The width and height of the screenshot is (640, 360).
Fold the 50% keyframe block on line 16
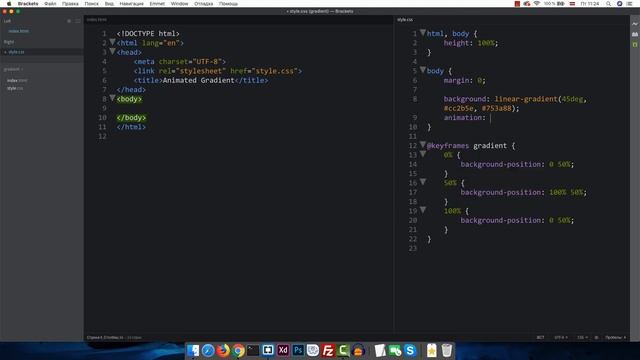pos(423,182)
